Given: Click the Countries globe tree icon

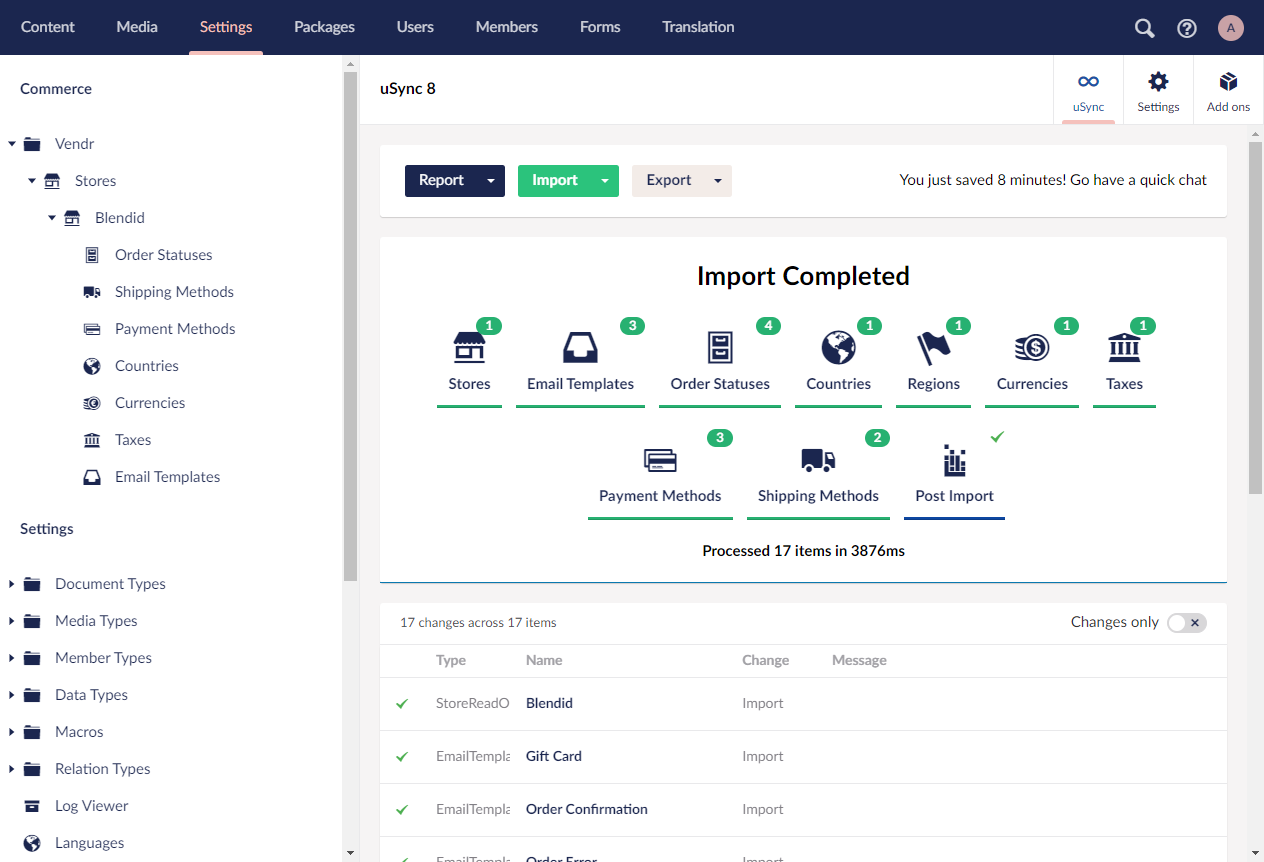Looking at the screenshot, I should point(92,366).
